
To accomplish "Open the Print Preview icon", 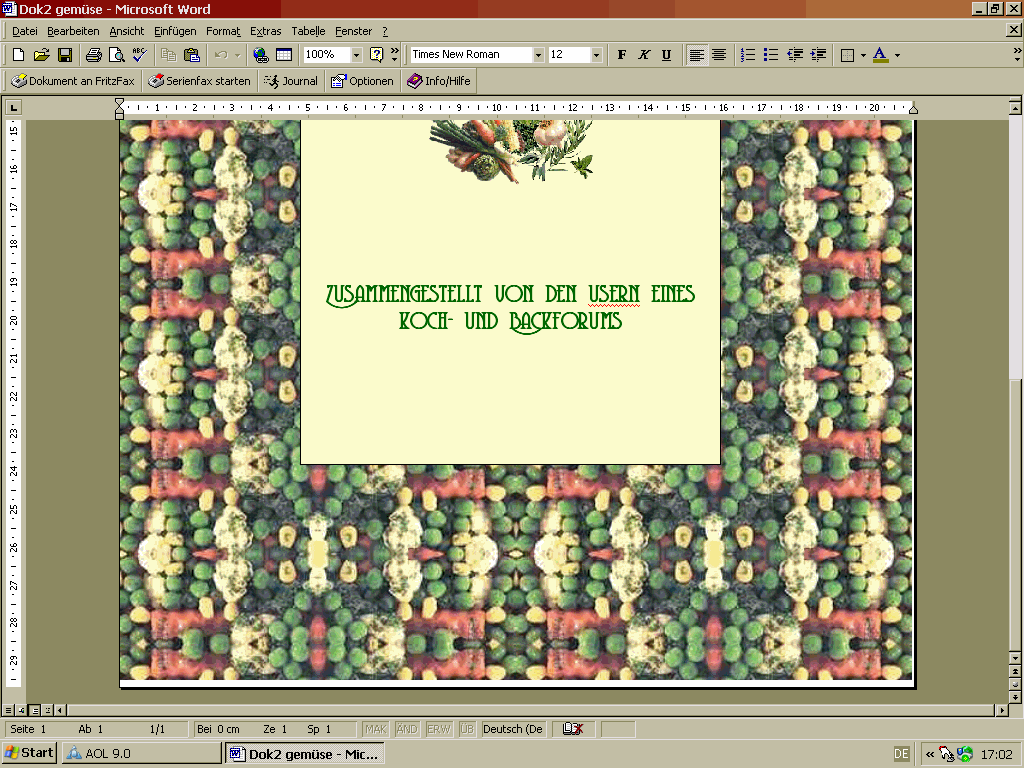I will click(x=116, y=55).
